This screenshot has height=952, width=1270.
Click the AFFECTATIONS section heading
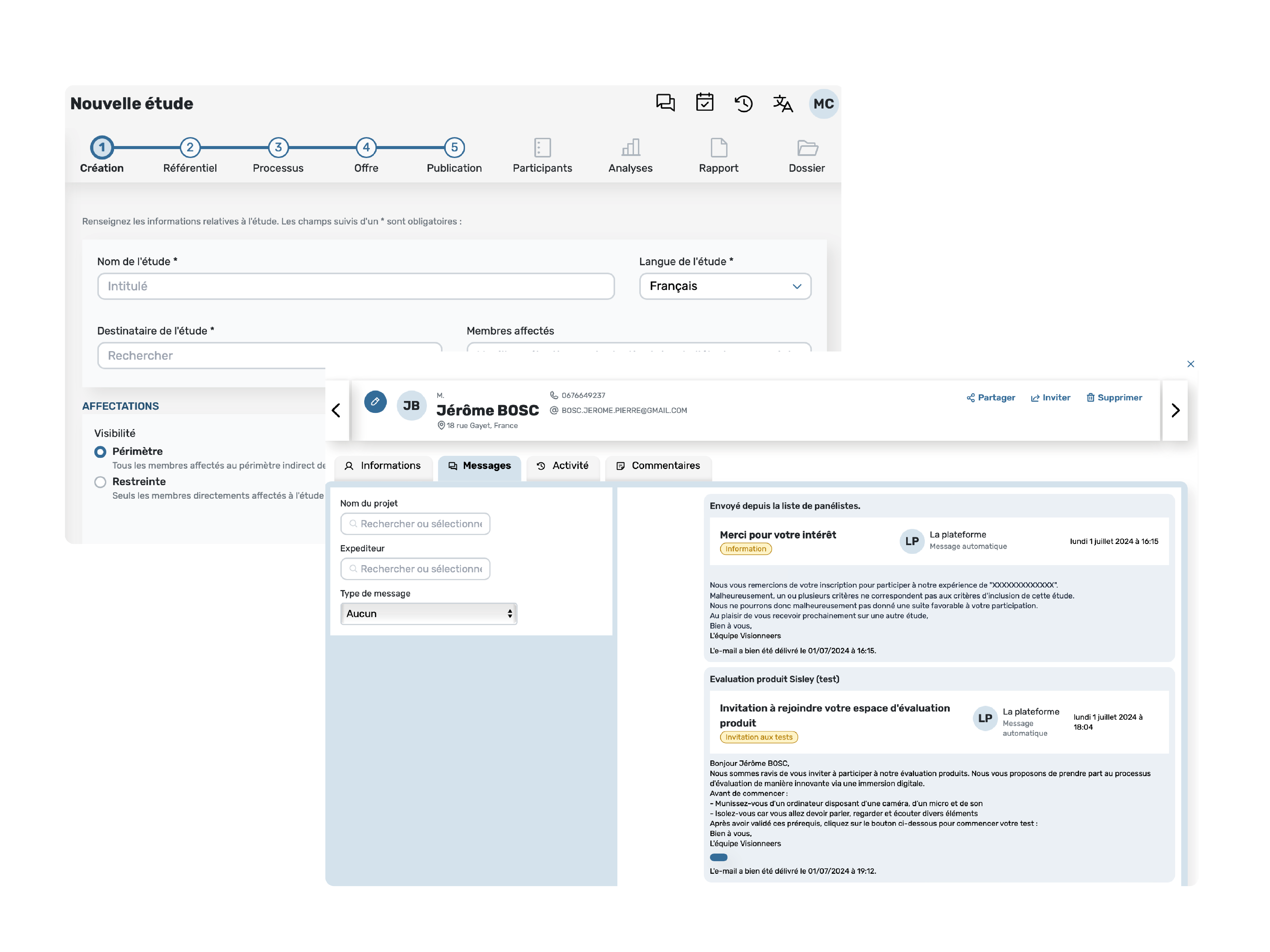121,406
